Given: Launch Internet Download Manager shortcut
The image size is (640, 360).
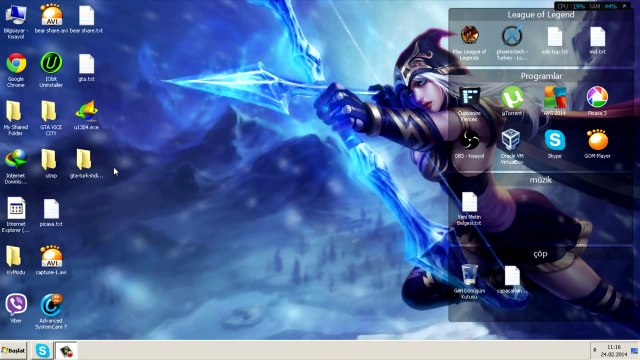Looking at the screenshot, I should 16,167.
